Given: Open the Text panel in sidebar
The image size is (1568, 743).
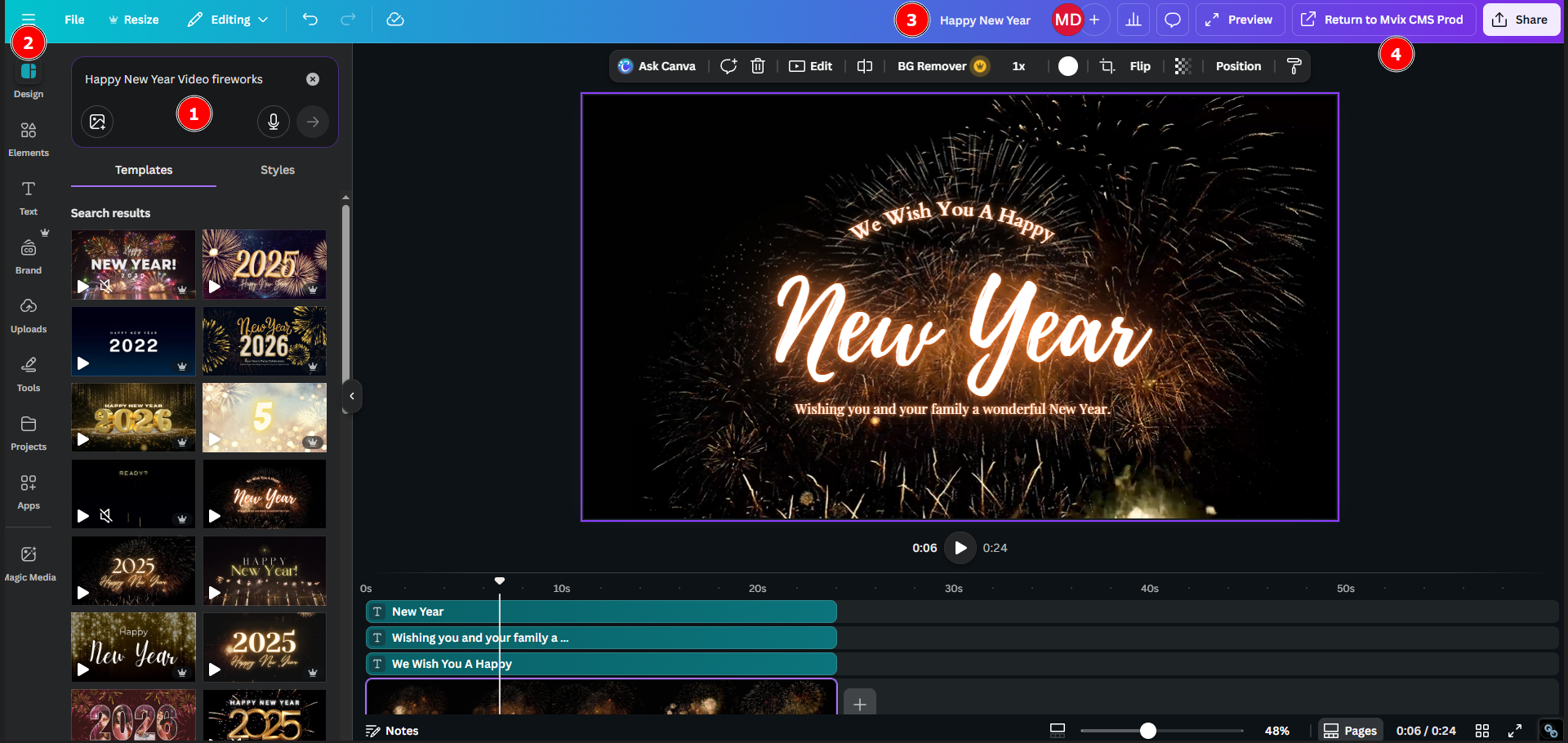Looking at the screenshot, I should [x=29, y=198].
